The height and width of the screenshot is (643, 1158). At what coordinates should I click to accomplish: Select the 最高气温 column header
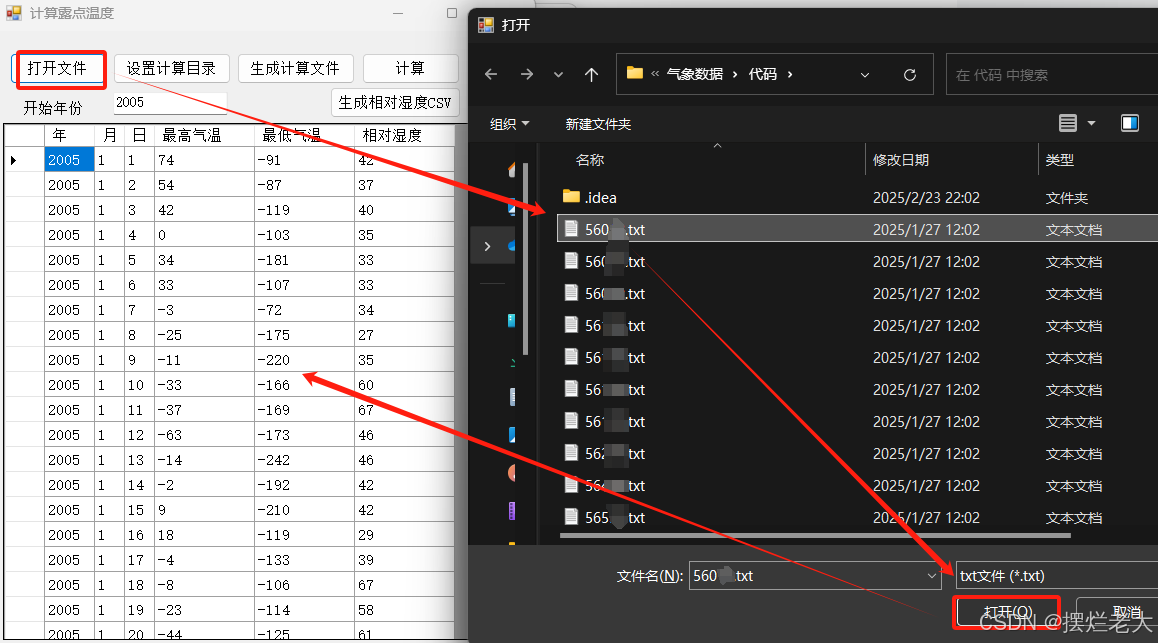204,135
